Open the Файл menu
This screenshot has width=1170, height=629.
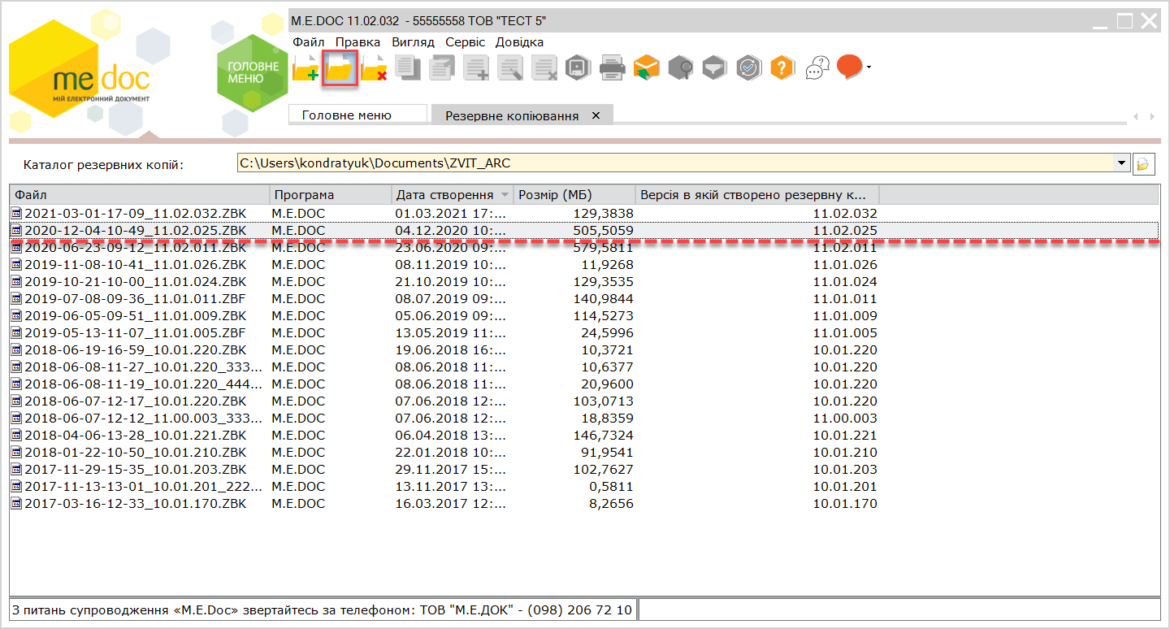[x=308, y=43]
